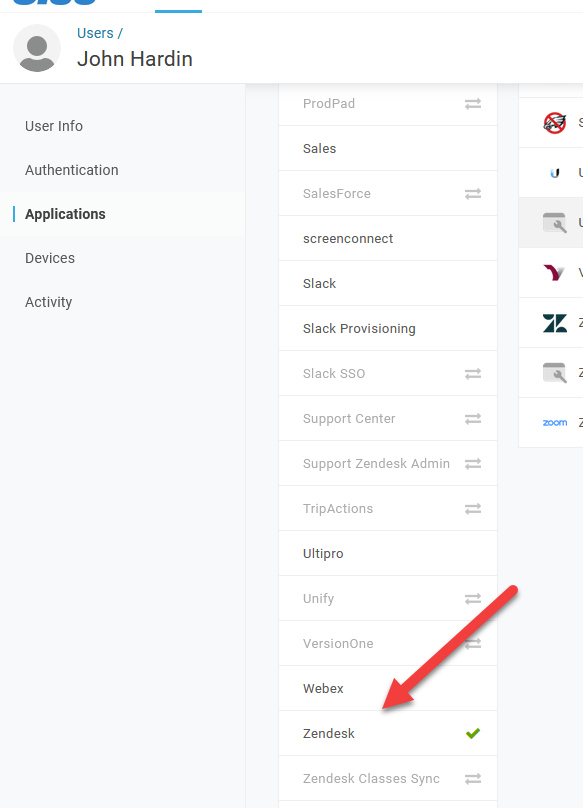
Task: Go to the Devices section
Action: [x=50, y=258]
